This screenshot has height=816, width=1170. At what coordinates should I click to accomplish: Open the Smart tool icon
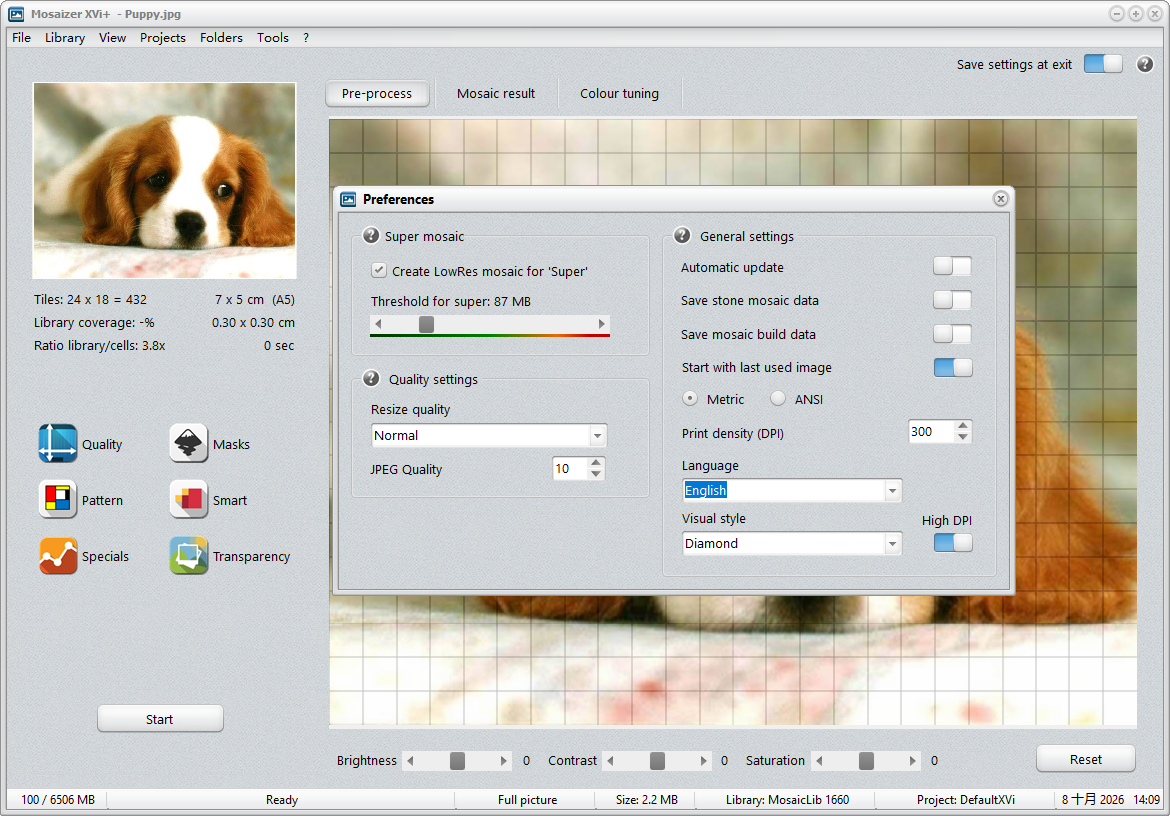188,500
